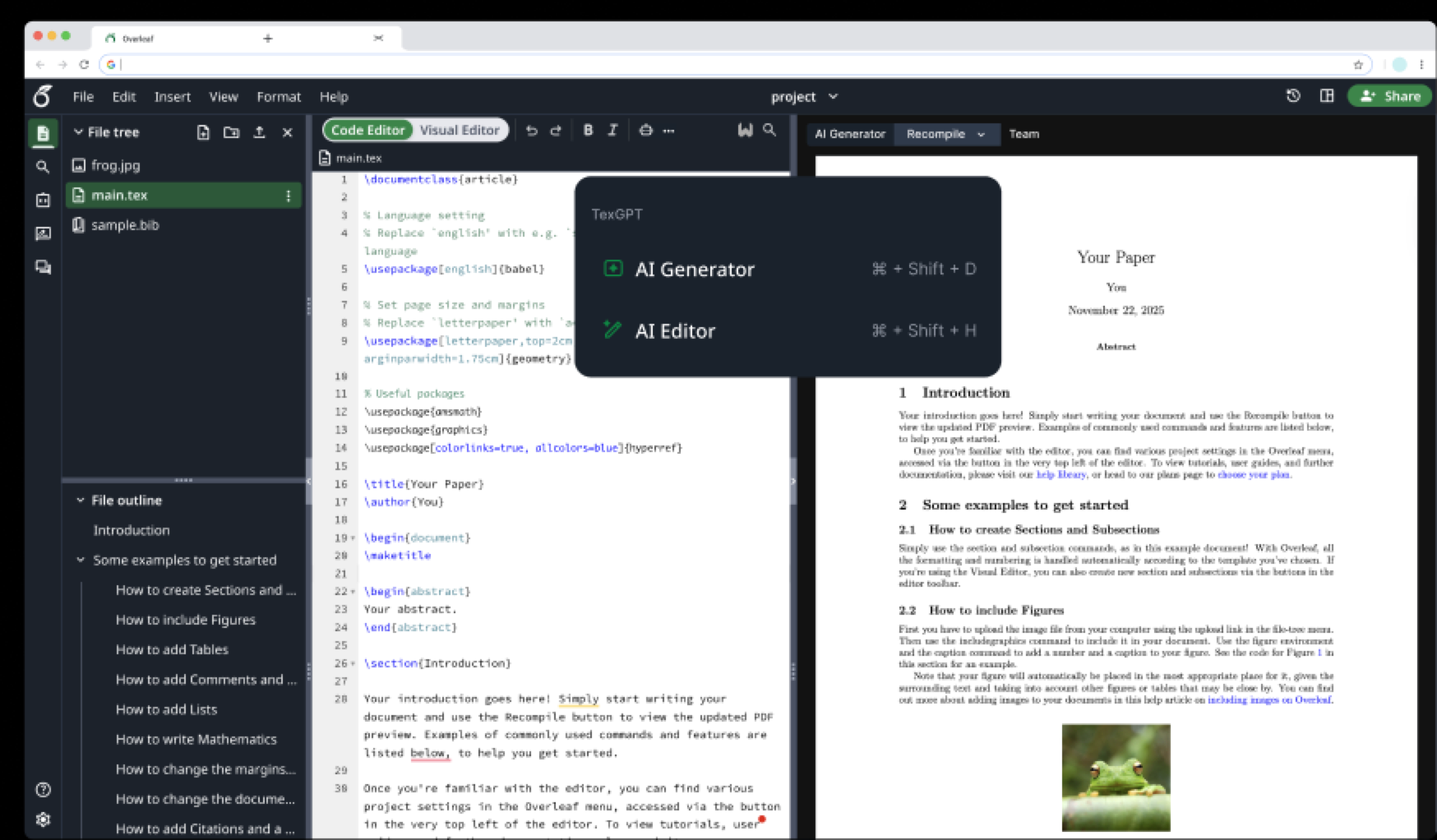Select sample.bib in file tree
Screen dimensions: 1437x840
click(183, 224)
